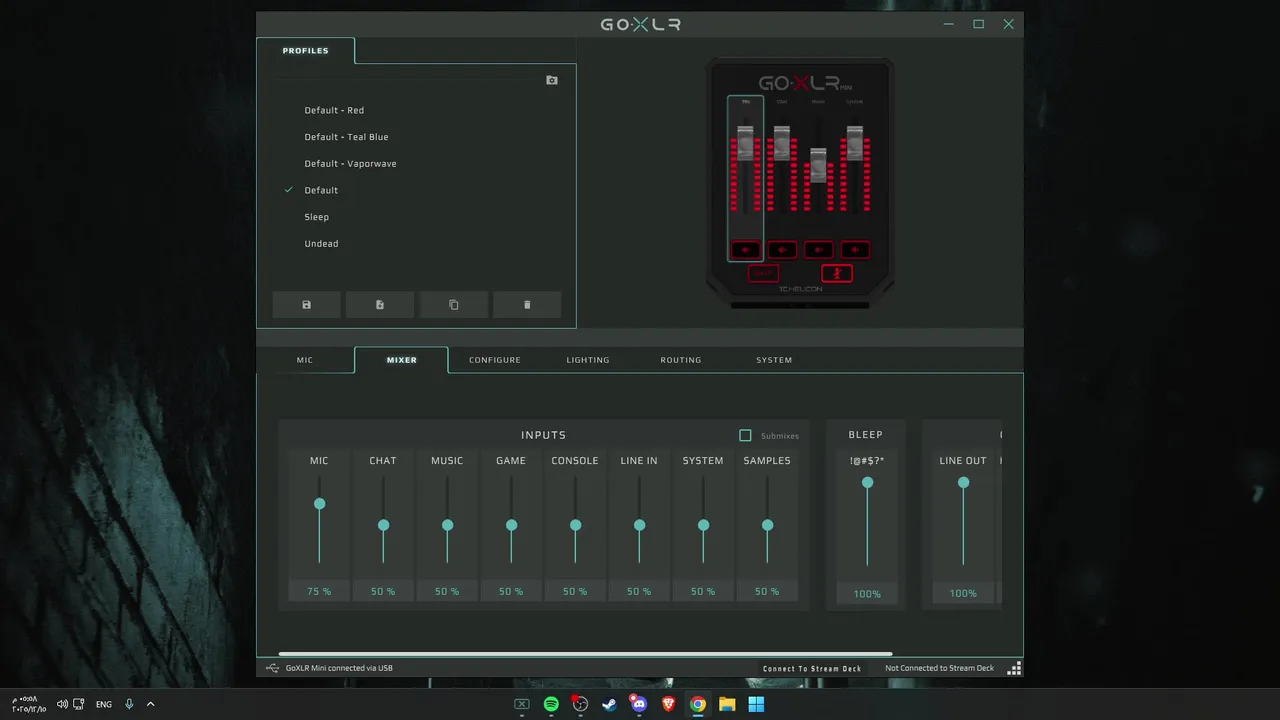Click the ENG language indicator in the tray
The height and width of the screenshot is (720, 1280).
tap(104, 705)
